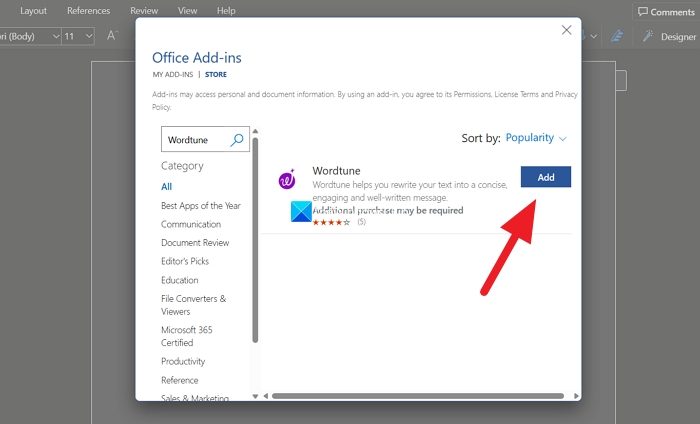Select the Communication category
This screenshot has height=424, width=700.
tap(191, 224)
